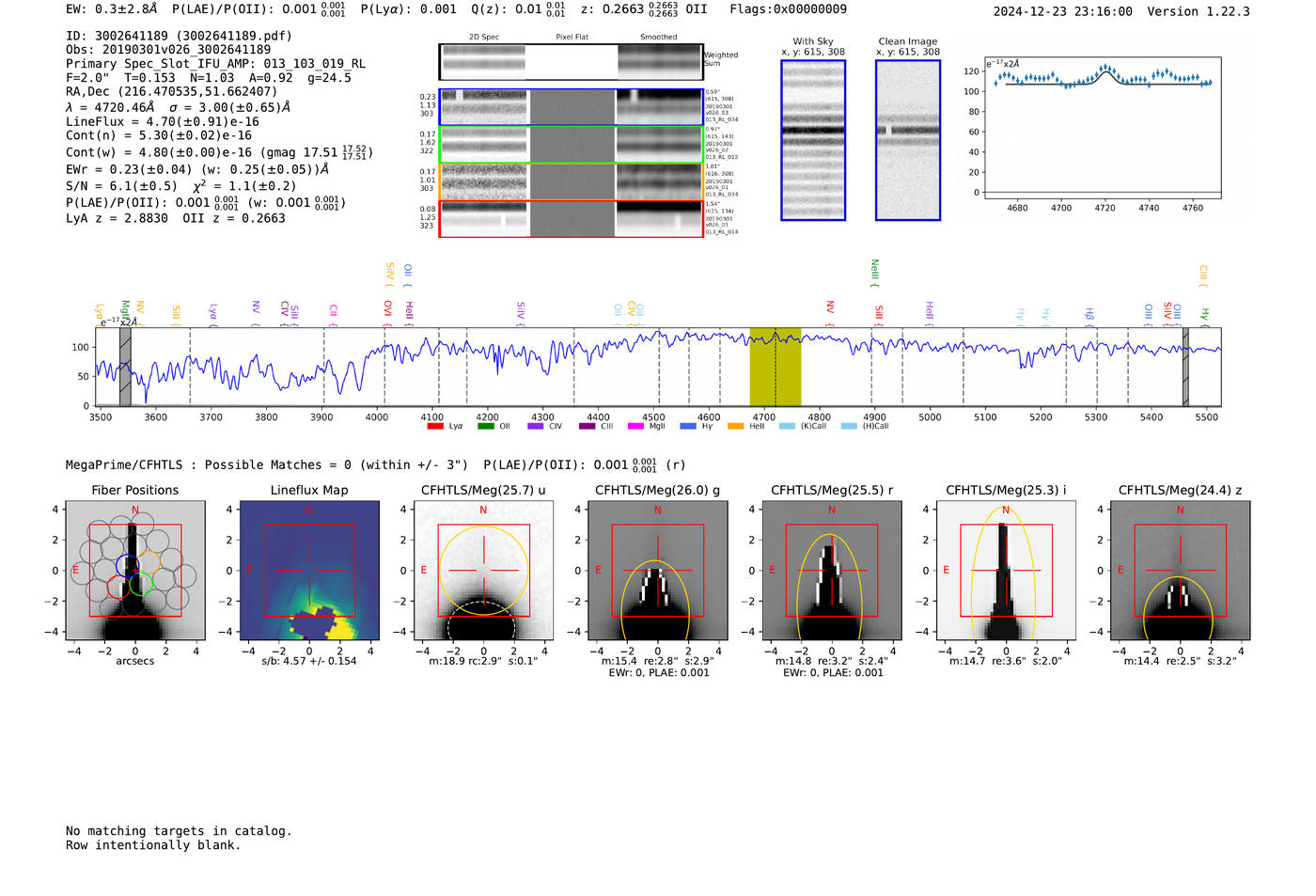Select the 'No matching targets in catalog.' text
The width and height of the screenshot is (1316, 896).
tap(179, 831)
